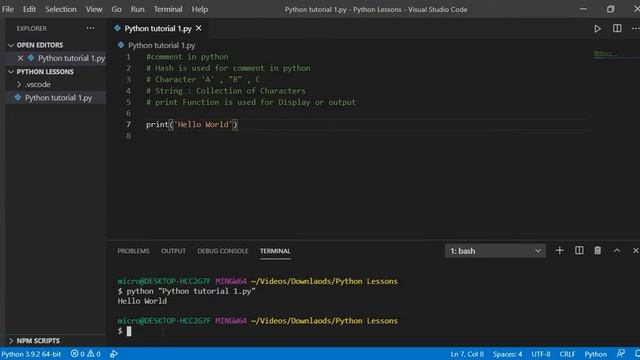Viewport: 640px width, 360px height.
Task: Create a new terminal with plus icon
Action: pyautogui.click(x=560, y=251)
